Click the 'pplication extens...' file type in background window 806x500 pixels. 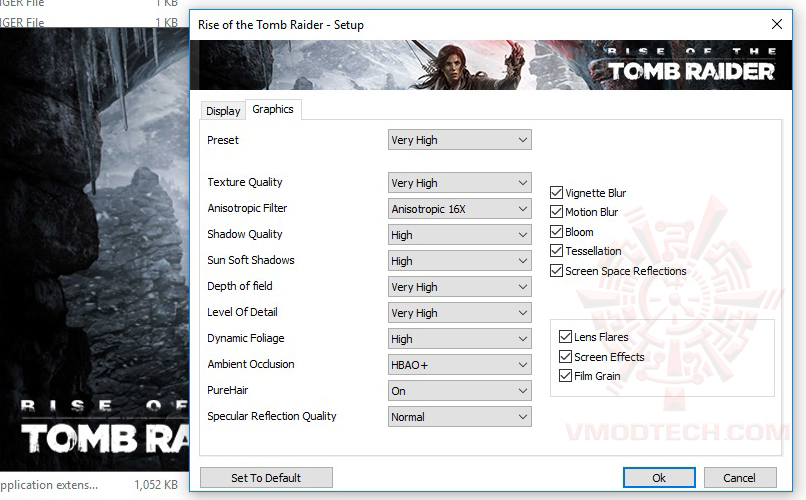[49, 485]
